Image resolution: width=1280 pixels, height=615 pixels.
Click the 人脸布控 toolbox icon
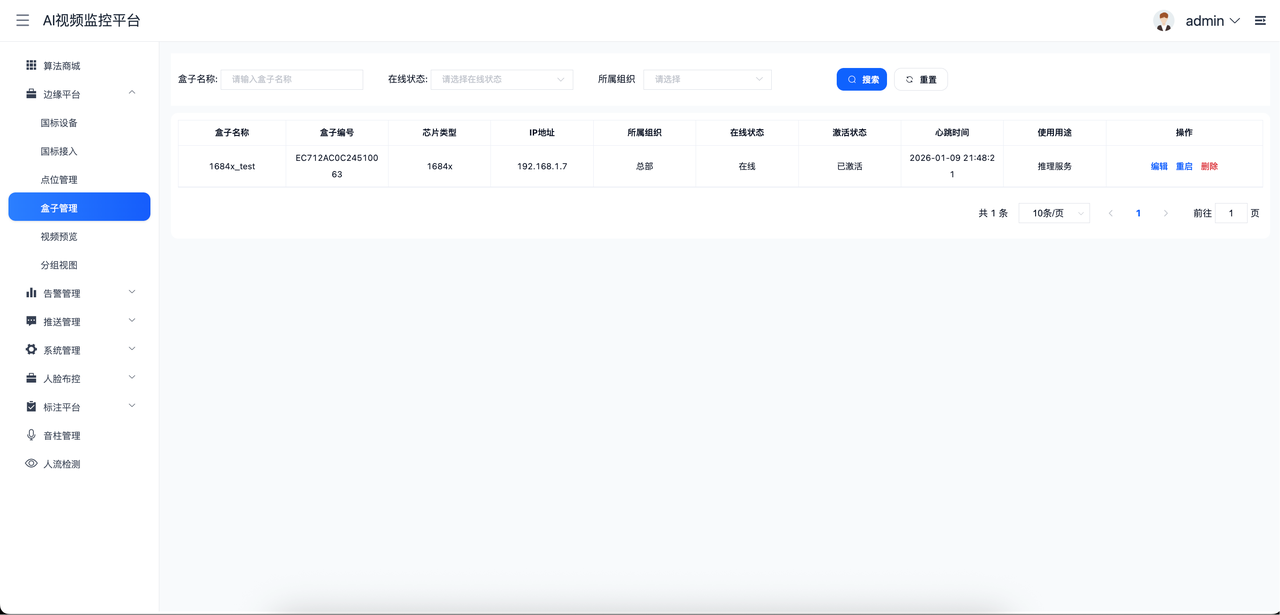tap(31, 378)
